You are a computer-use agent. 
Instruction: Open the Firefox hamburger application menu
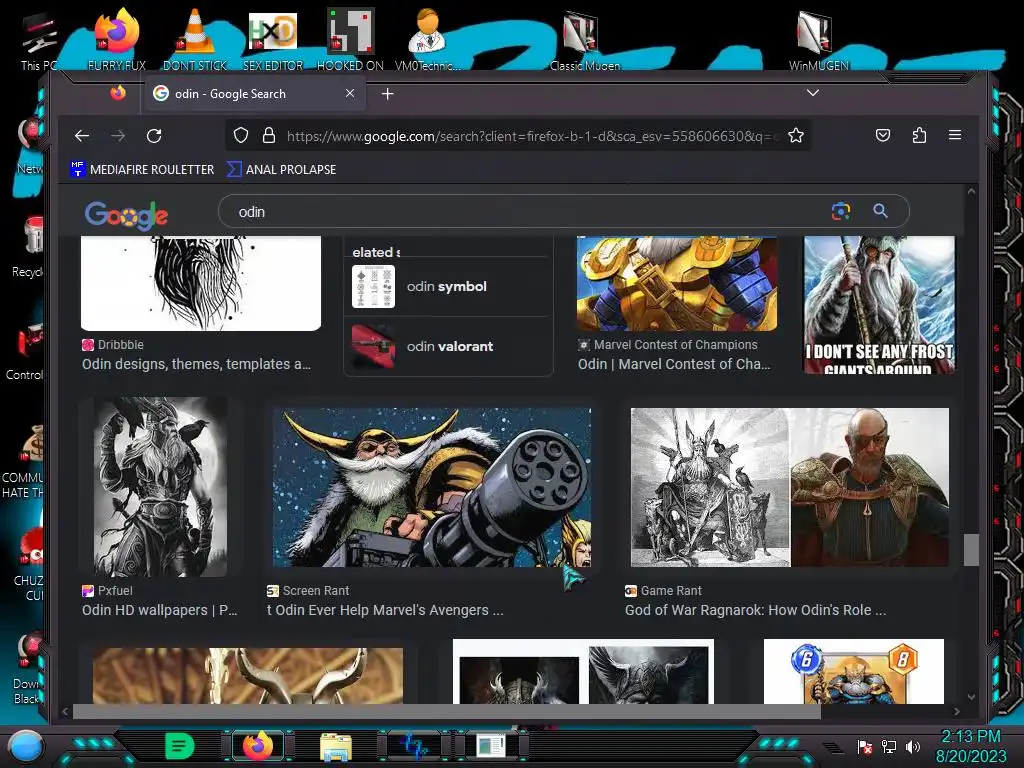955,135
